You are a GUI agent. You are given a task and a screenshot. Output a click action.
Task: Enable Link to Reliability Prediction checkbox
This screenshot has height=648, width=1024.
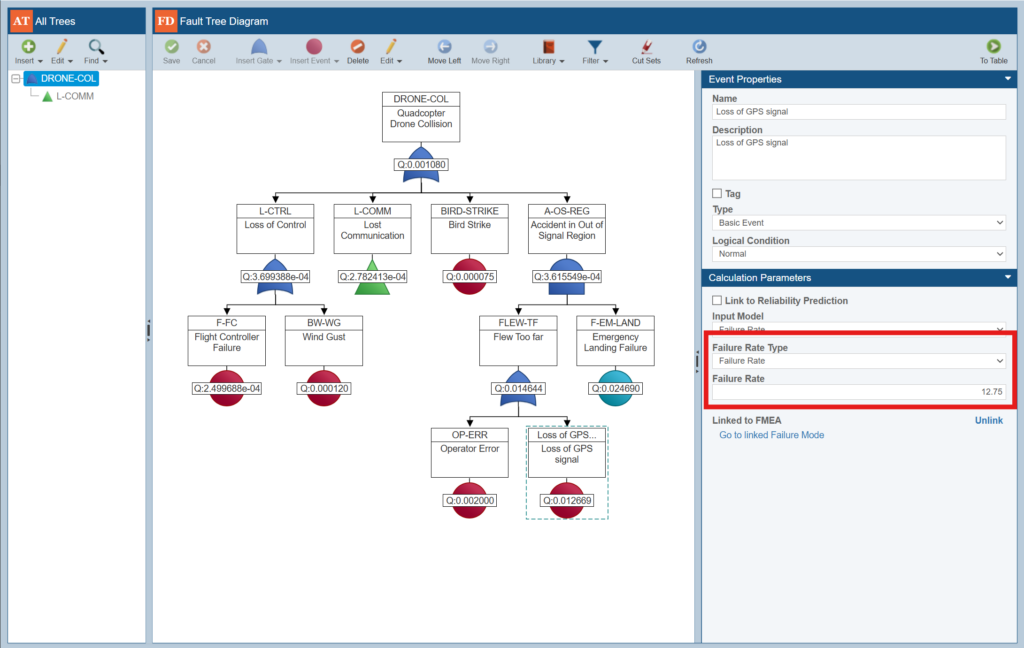[x=717, y=300]
